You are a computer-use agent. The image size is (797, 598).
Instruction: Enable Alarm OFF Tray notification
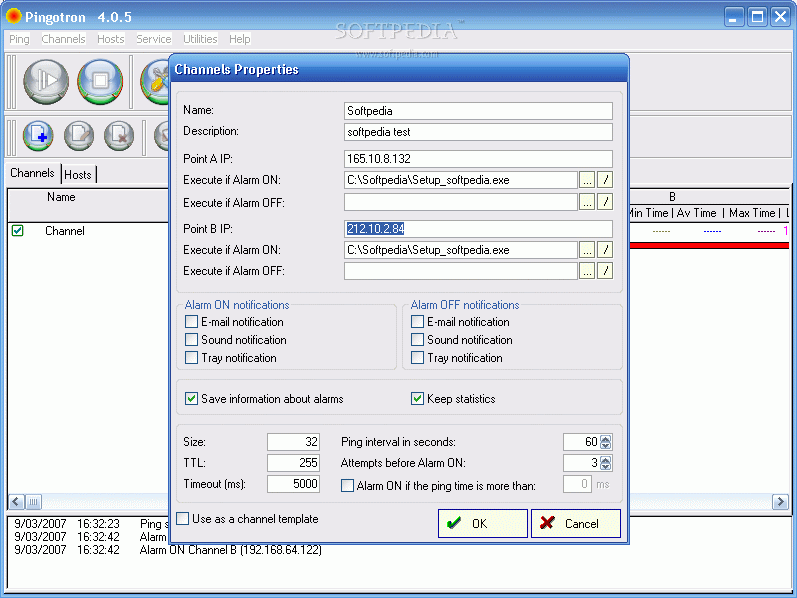417,357
